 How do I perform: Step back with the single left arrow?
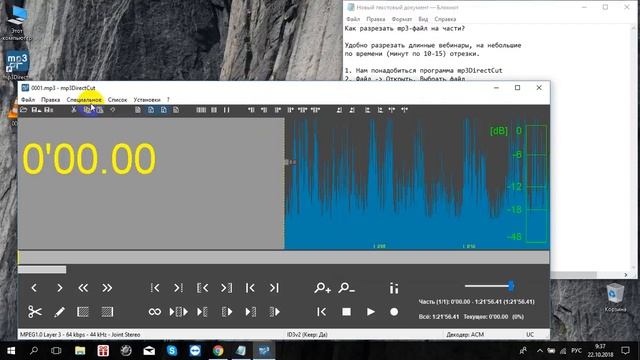(34, 288)
